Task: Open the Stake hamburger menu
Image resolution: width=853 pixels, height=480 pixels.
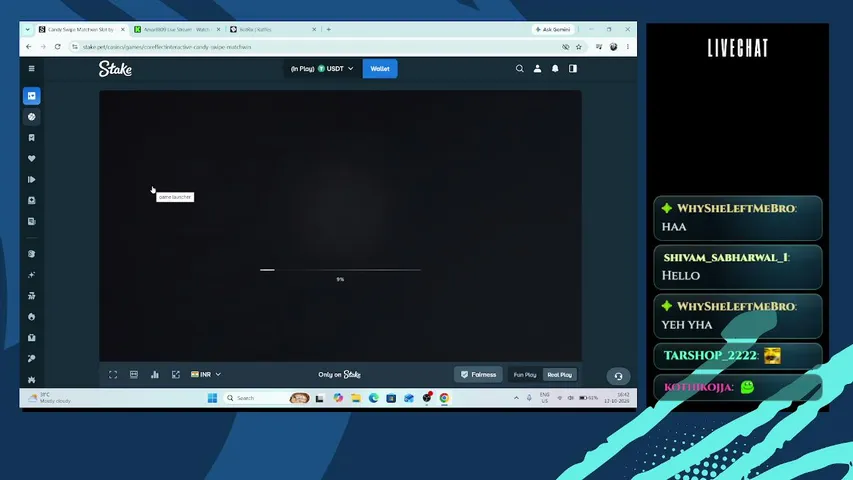Action: coord(32,69)
